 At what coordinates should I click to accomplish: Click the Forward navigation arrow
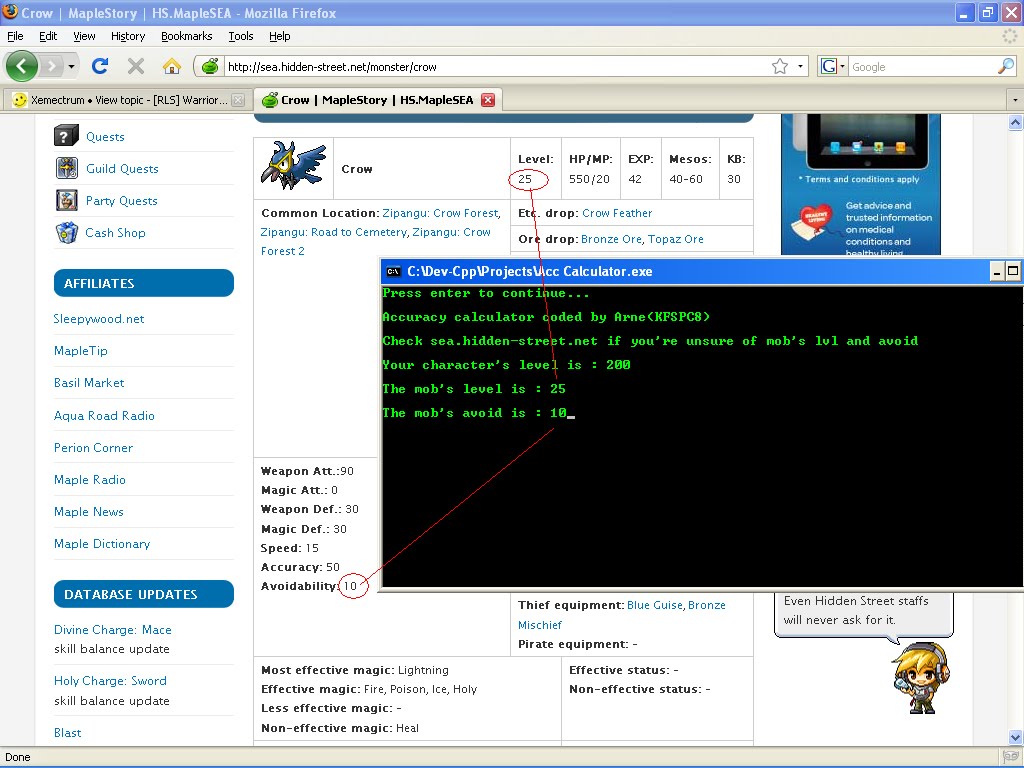point(51,66)
